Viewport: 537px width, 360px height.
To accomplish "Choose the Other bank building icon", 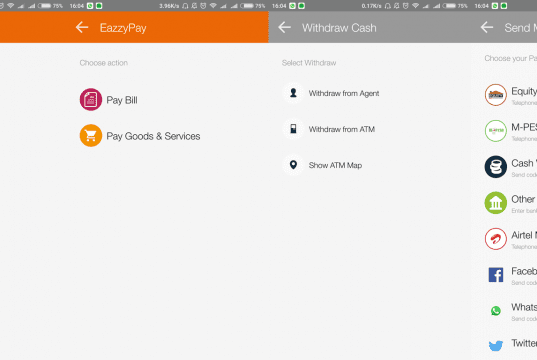I will tap(496, 203).
